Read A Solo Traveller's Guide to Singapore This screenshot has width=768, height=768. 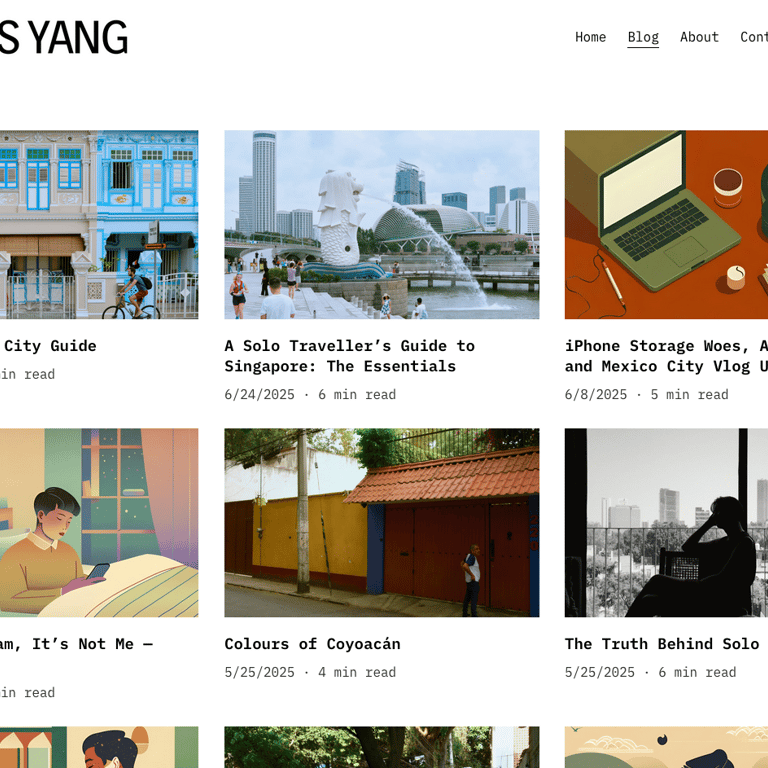350,356
